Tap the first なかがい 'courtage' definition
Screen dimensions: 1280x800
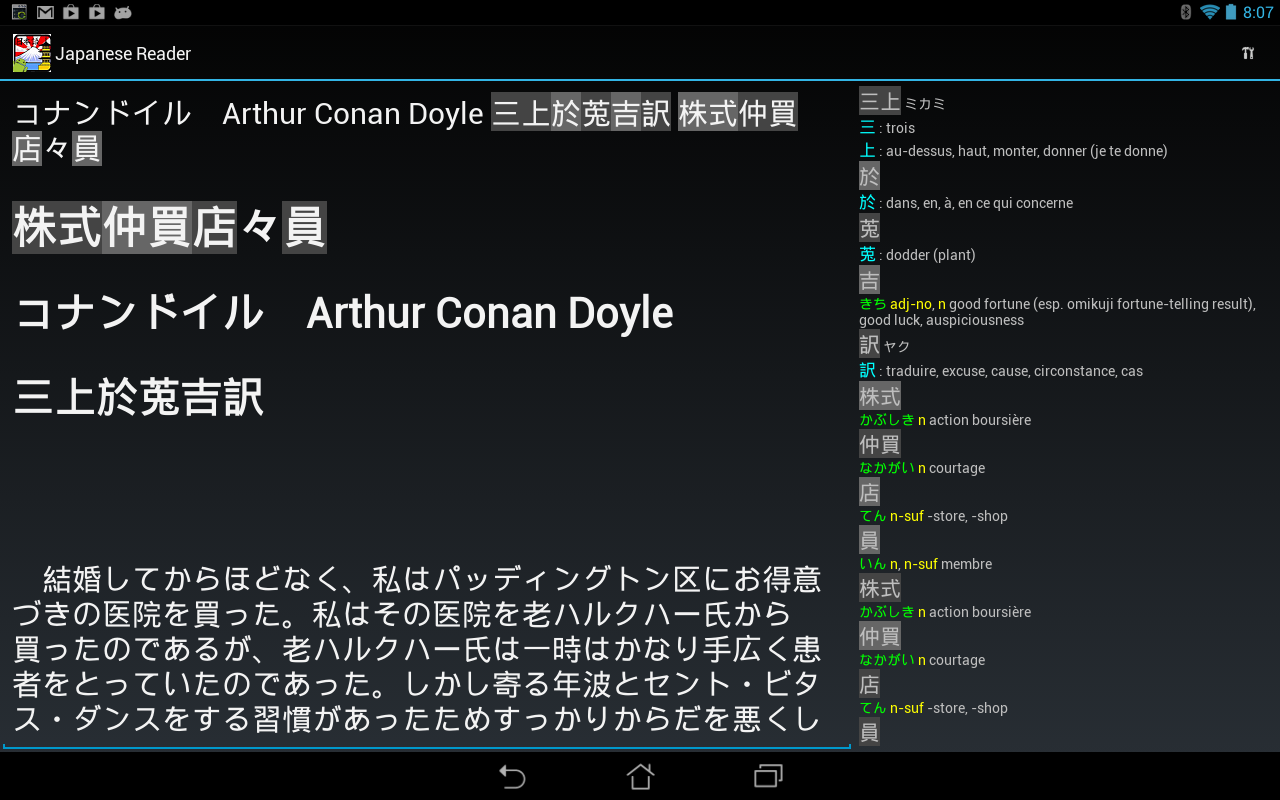[x=922, y=468]
